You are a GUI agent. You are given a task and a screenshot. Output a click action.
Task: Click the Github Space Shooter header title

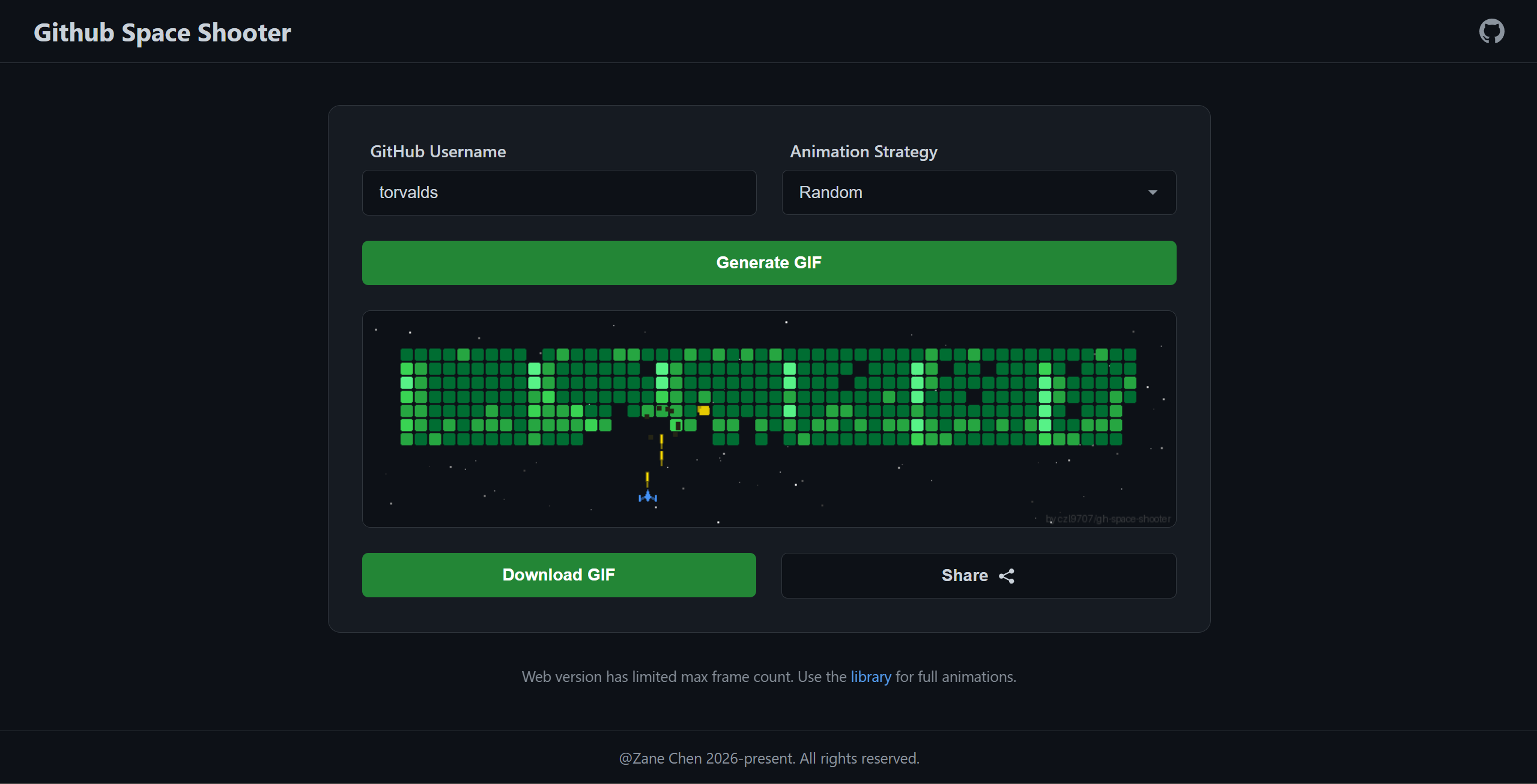(x=162, y=32)
